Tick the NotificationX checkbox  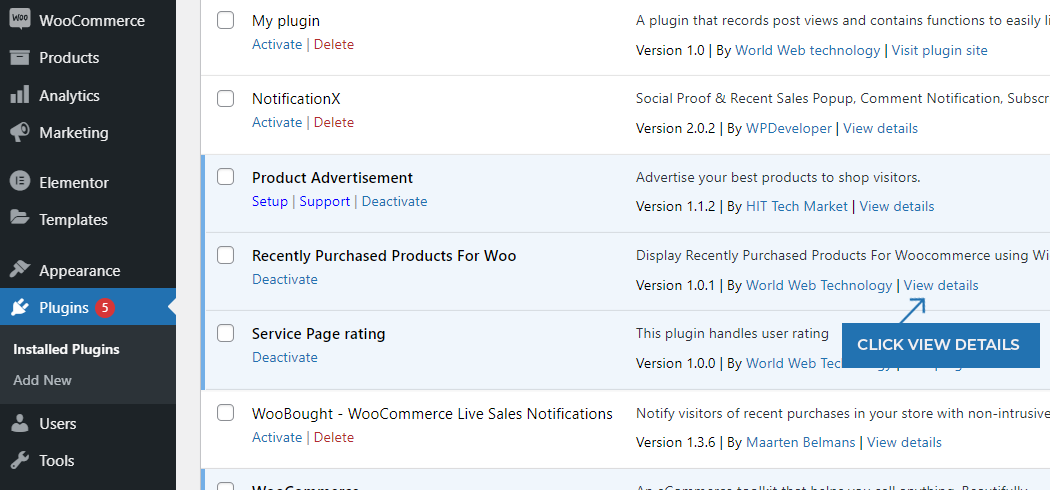coord(226,98)
